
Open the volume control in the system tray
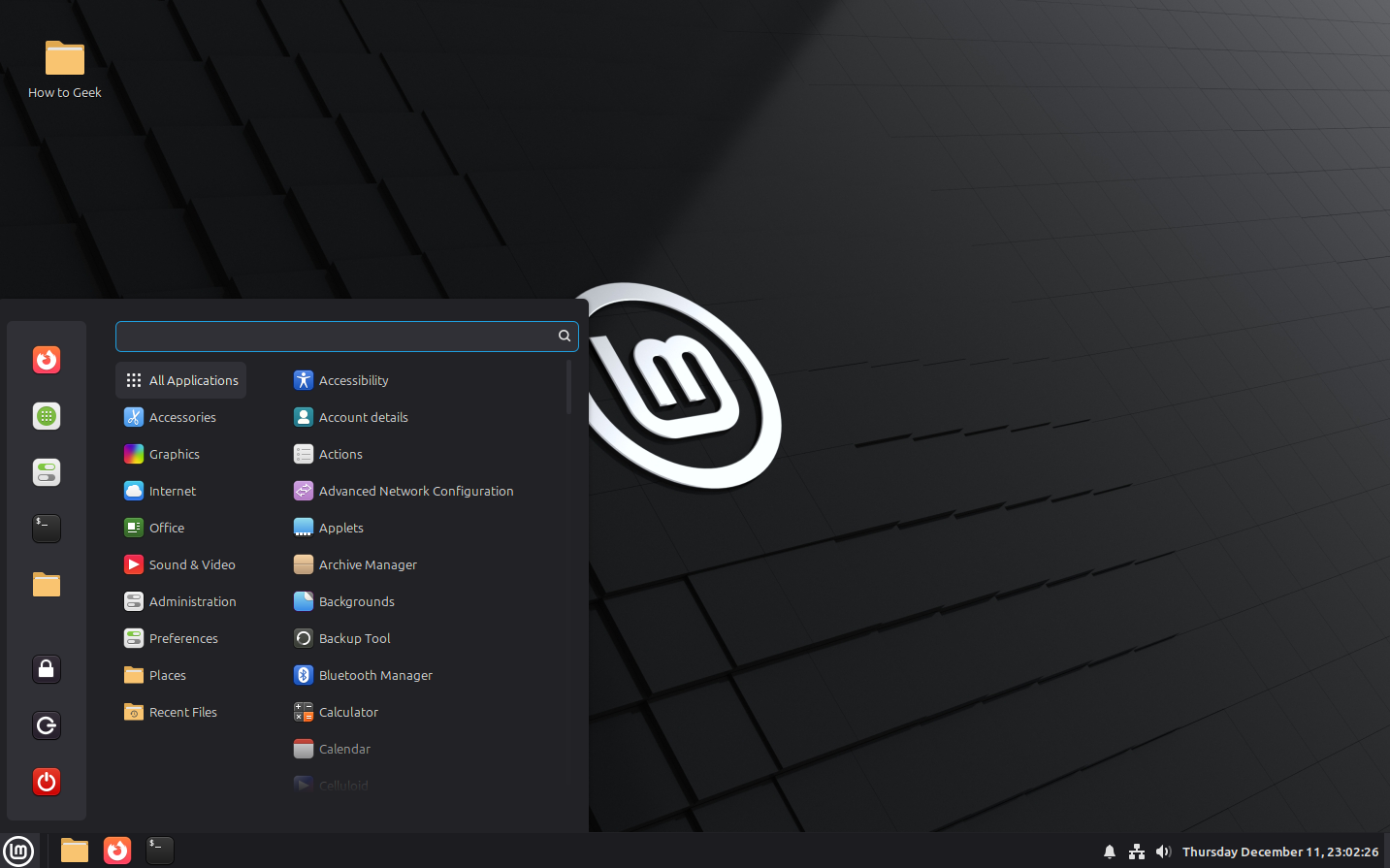point(1163,851)
